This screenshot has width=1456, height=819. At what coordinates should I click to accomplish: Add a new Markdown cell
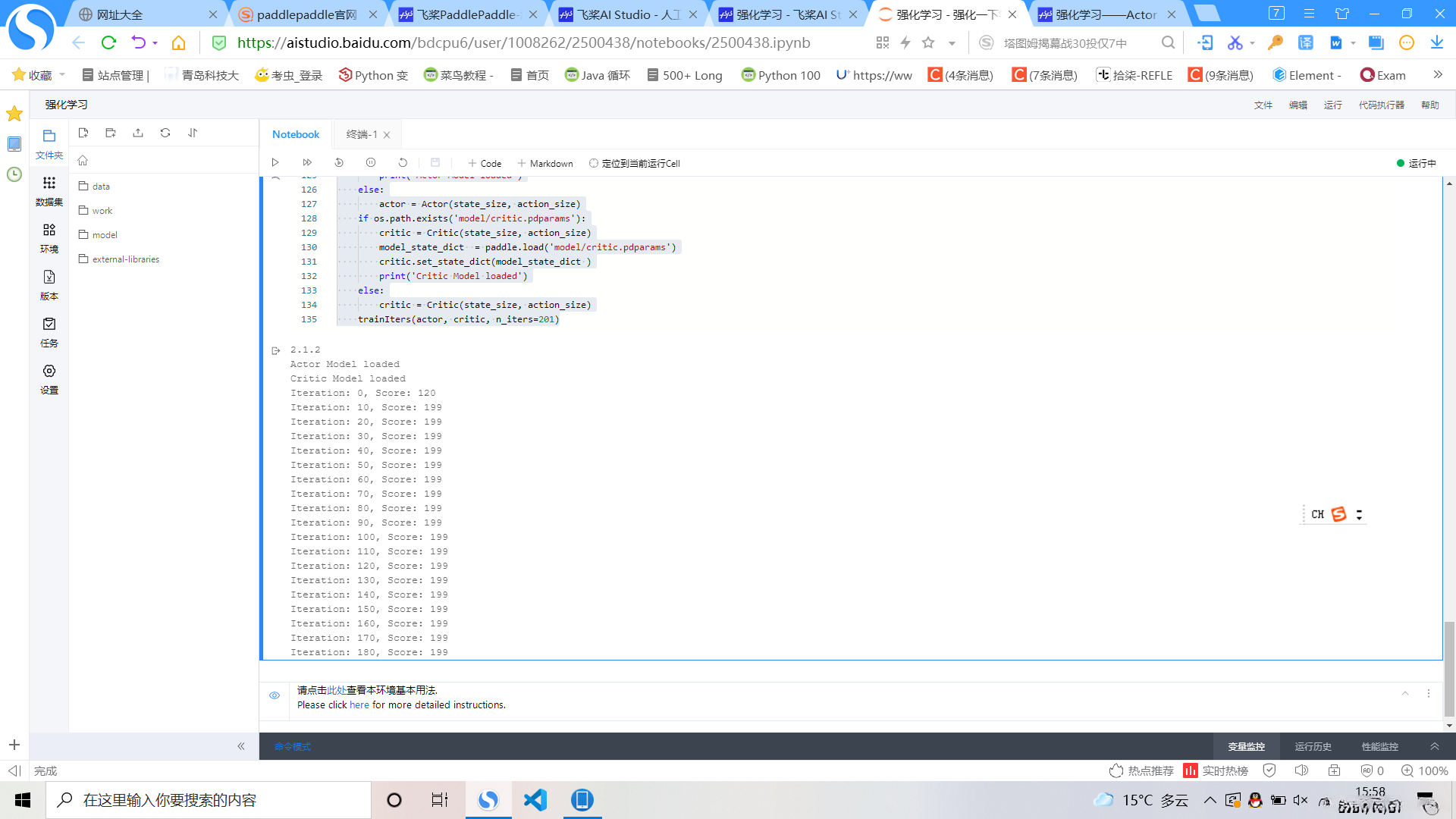(x=545, y=164)
